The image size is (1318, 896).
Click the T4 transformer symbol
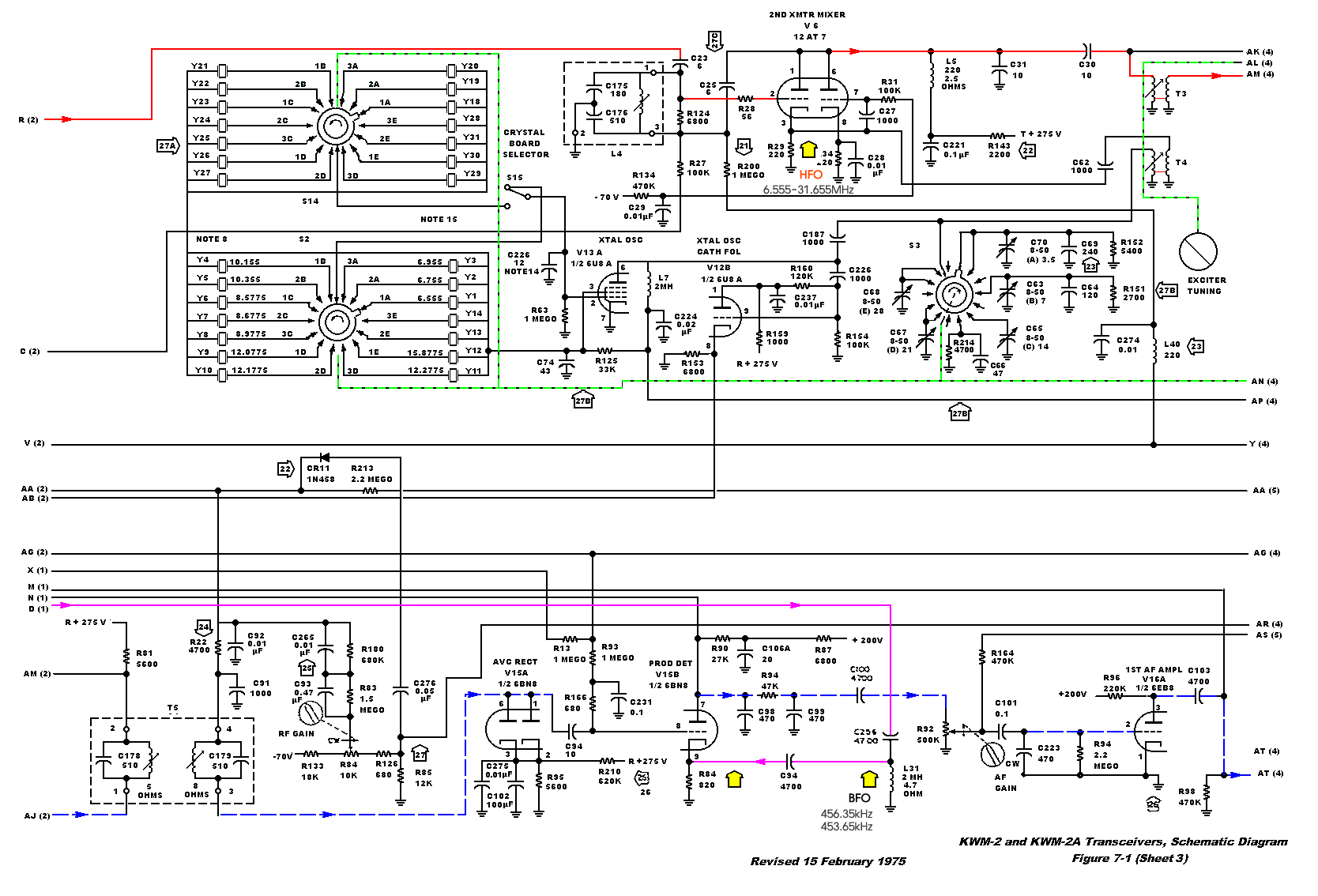pyautogui.click(x=1160, y=167)
